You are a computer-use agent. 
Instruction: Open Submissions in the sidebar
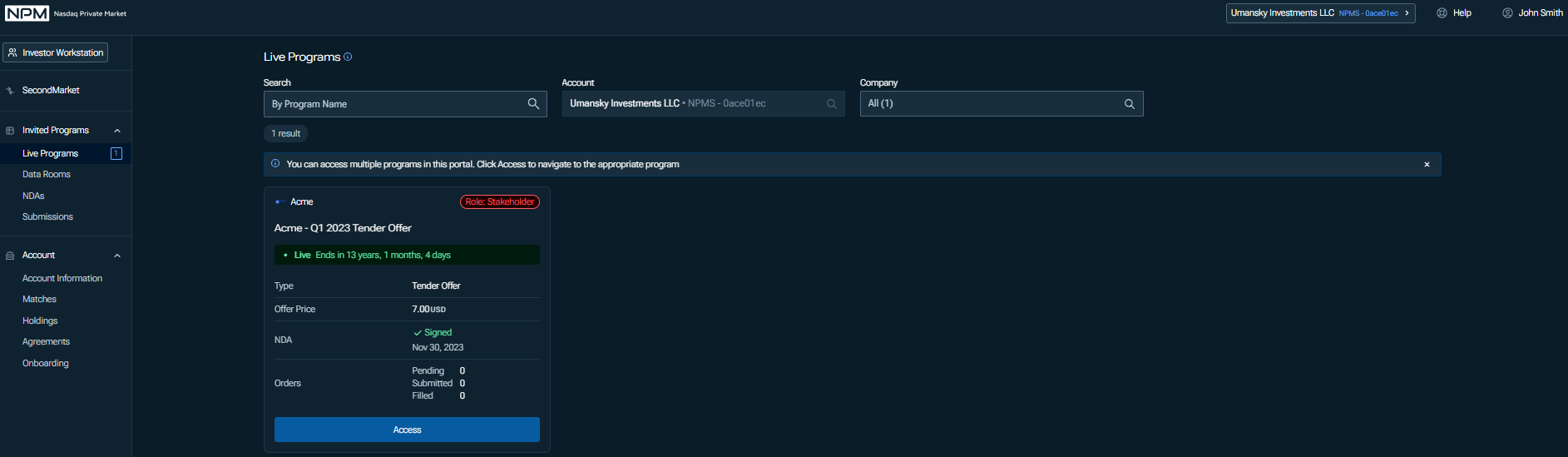47,216
